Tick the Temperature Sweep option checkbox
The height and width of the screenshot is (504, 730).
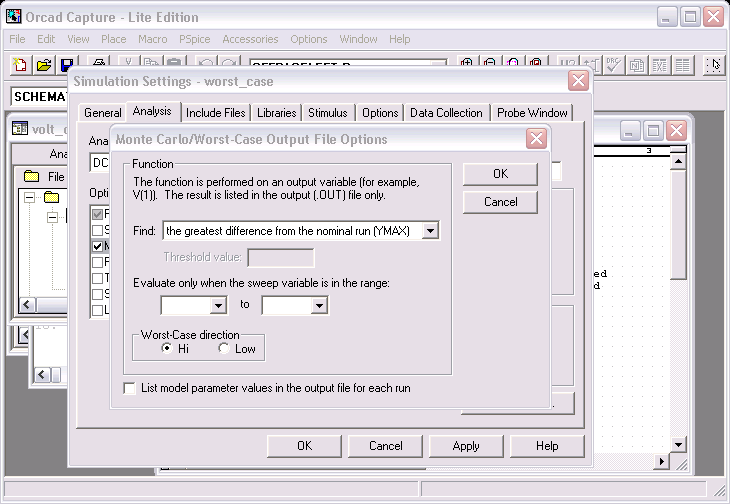coord(97,278)
